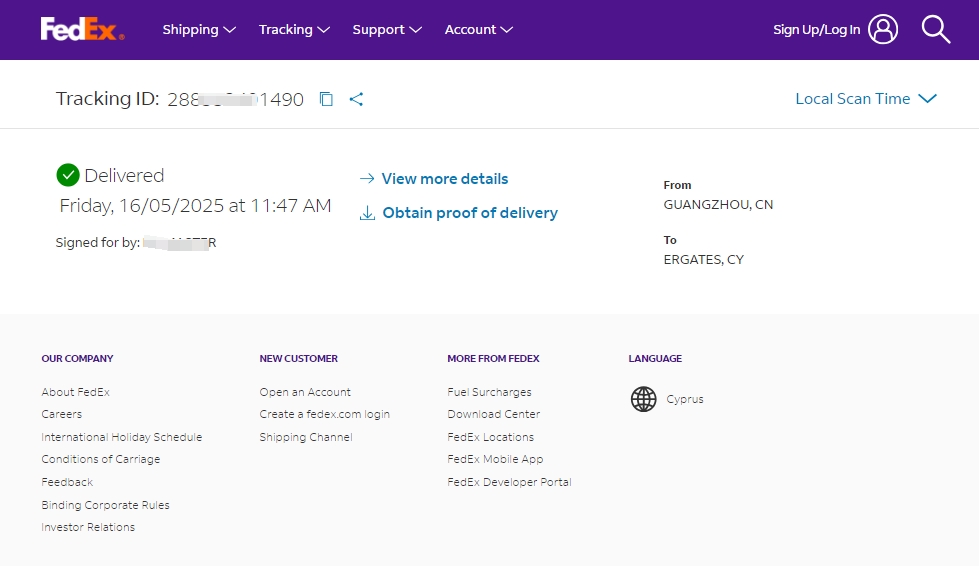Copy the tracking ID with copy icon

coord(326,99)
